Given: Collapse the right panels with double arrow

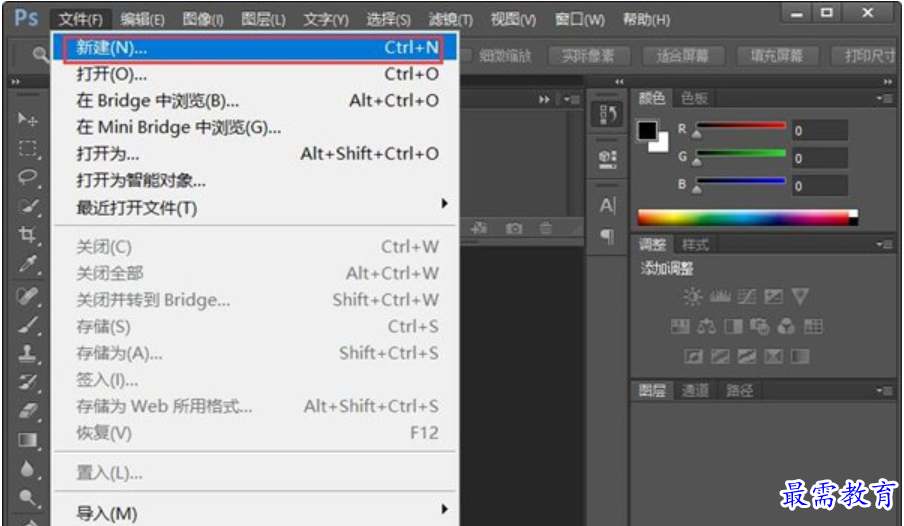Looking at the screenshot, I should click(888, 82).
